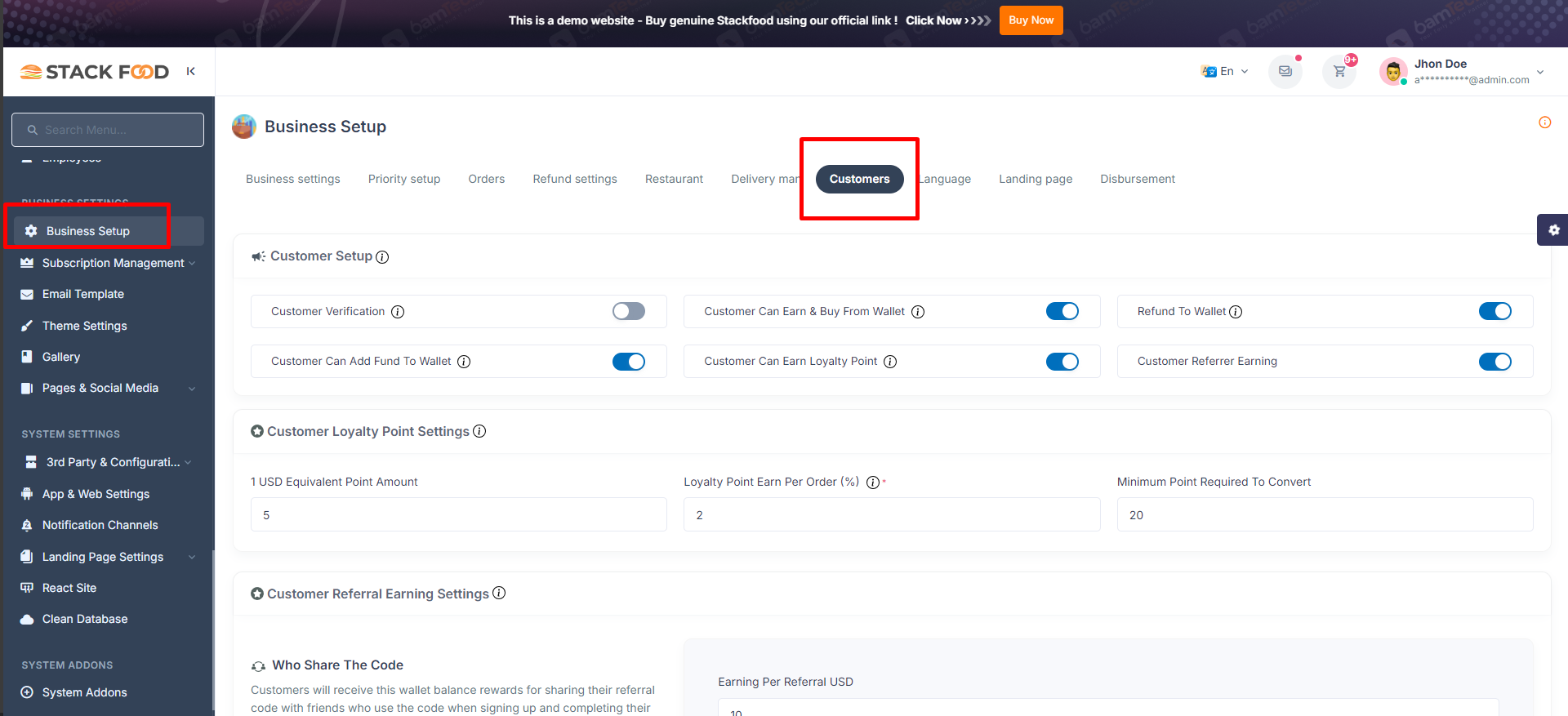This screenshot has width=1568, height=716.
Task: Click Minimum Point Required To Convert field
Action: click(x=1325, y=514)
